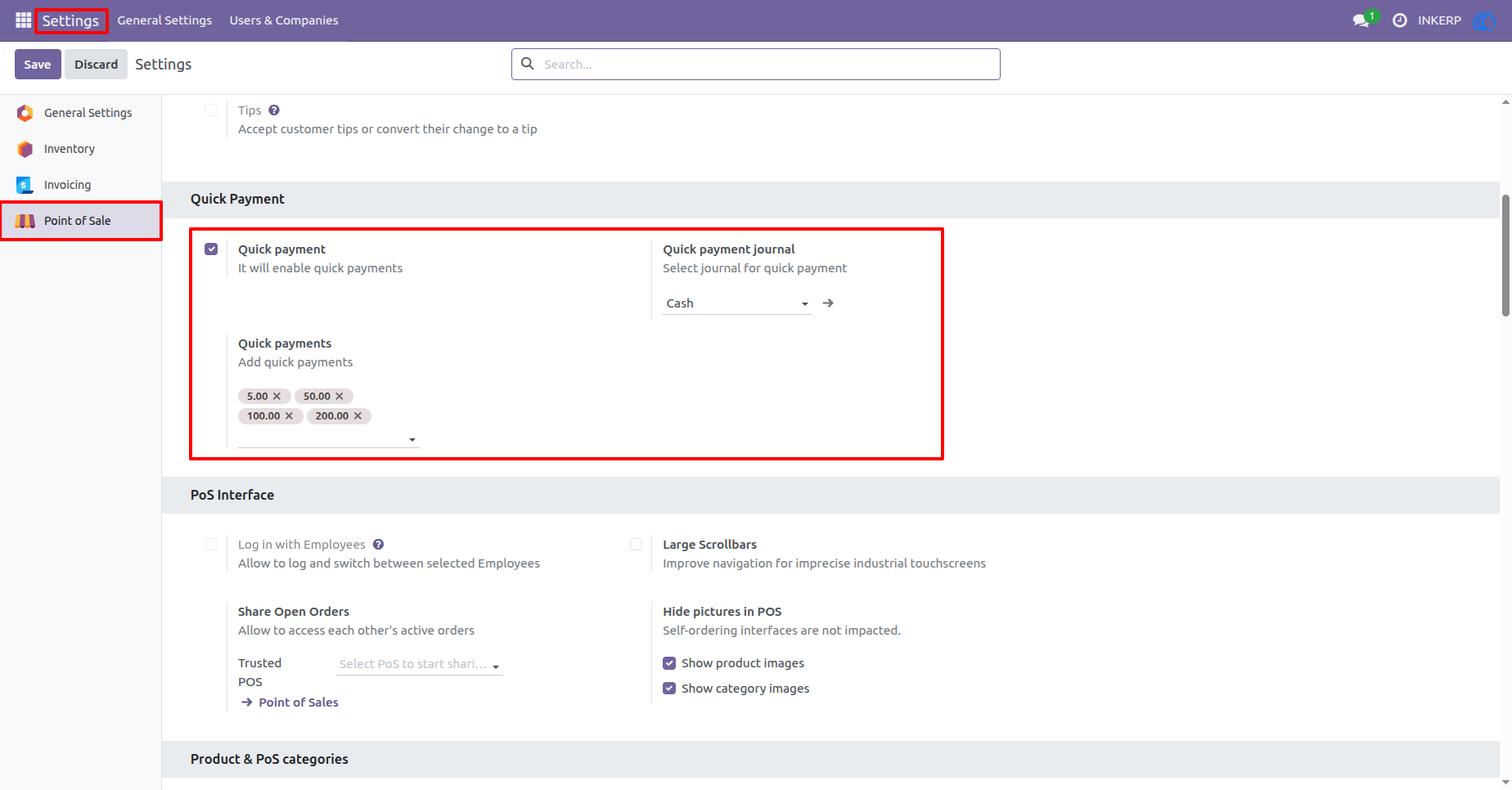Viewport: 1512px width, 790px height.
Task: Select Inventory in the settings sidebar
Action: [80, 149]
